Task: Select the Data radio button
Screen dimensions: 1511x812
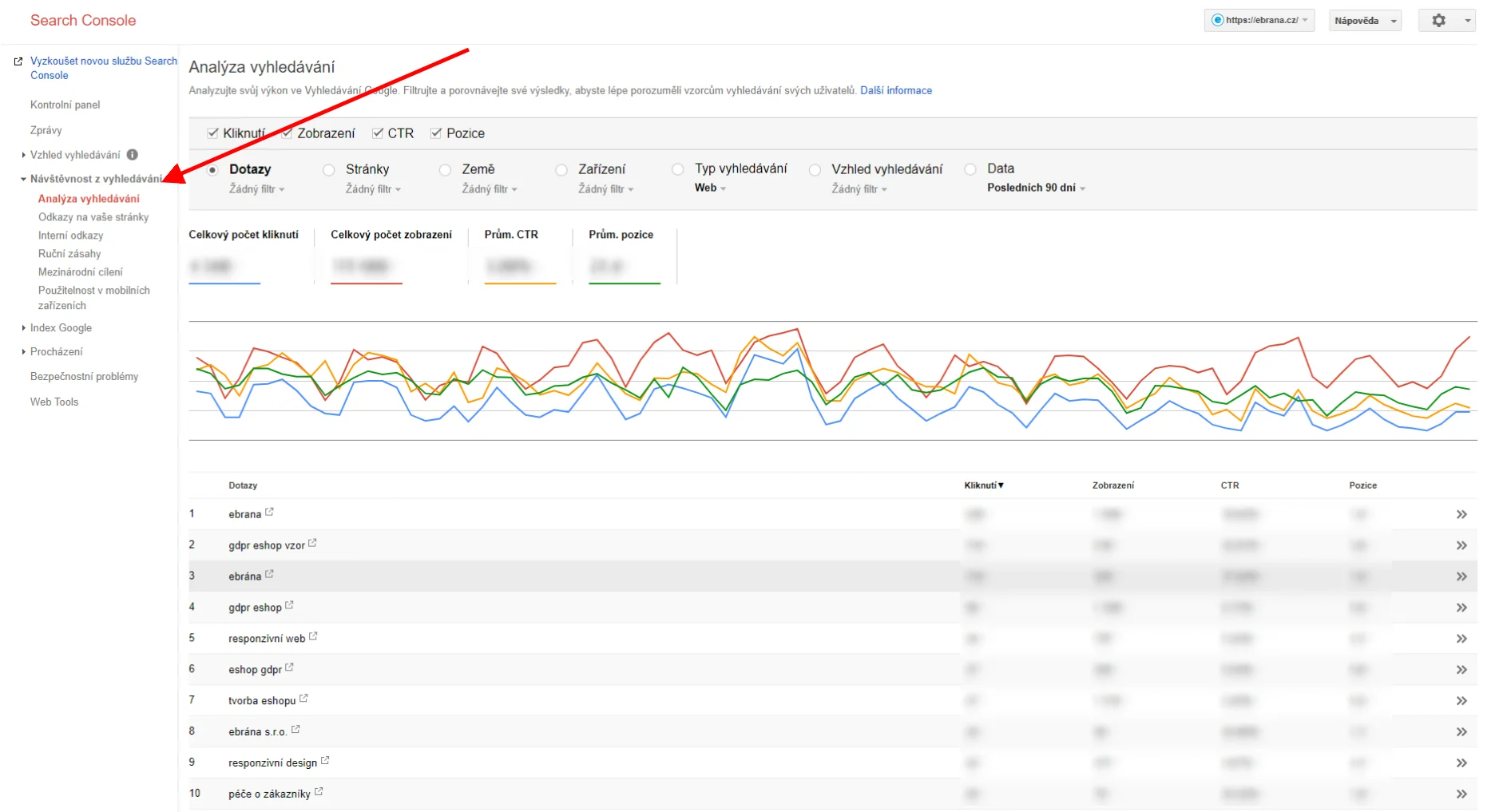Action: [970, 169]
